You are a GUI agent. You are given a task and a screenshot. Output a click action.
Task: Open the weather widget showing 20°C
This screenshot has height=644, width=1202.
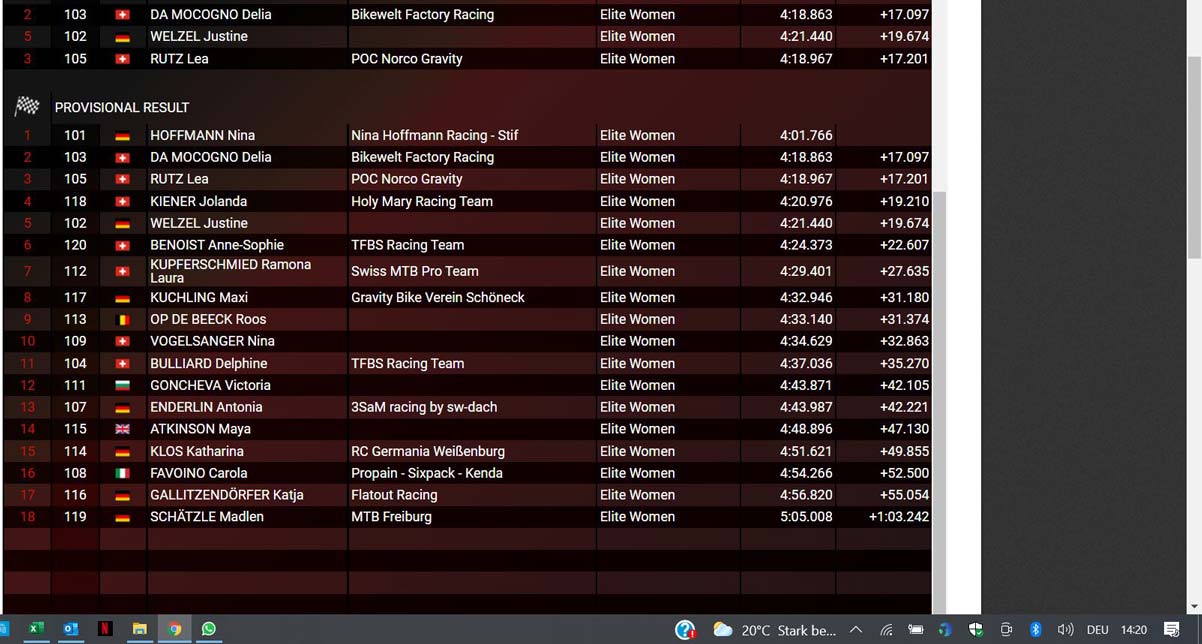point(774,630)
